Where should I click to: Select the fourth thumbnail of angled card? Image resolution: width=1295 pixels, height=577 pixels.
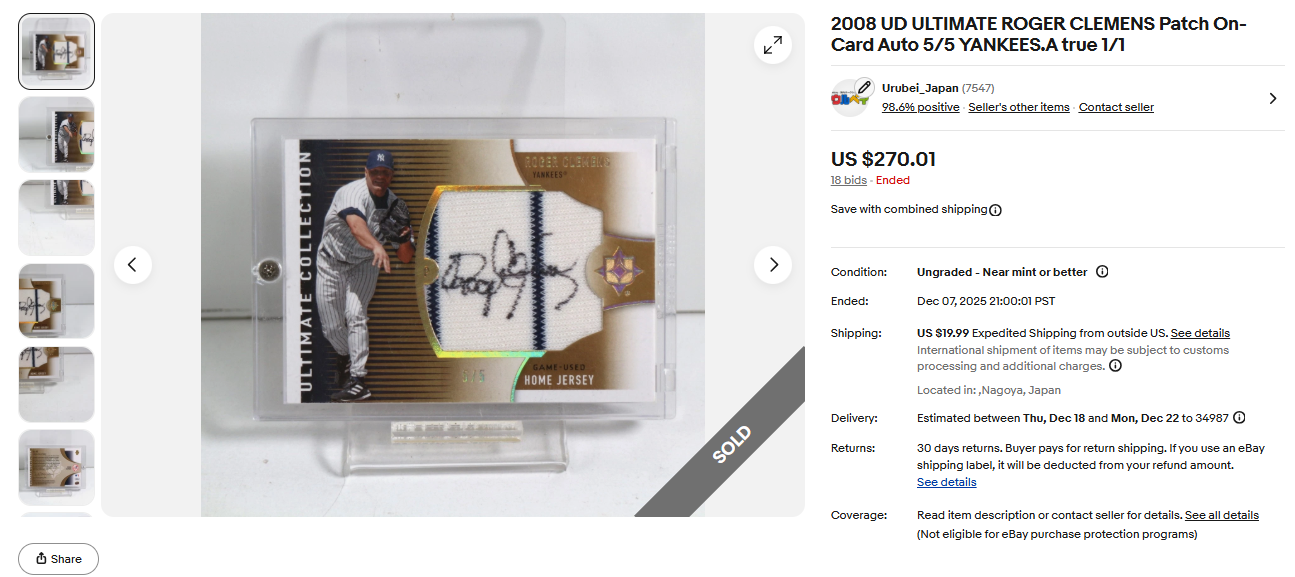pos(57,301)
